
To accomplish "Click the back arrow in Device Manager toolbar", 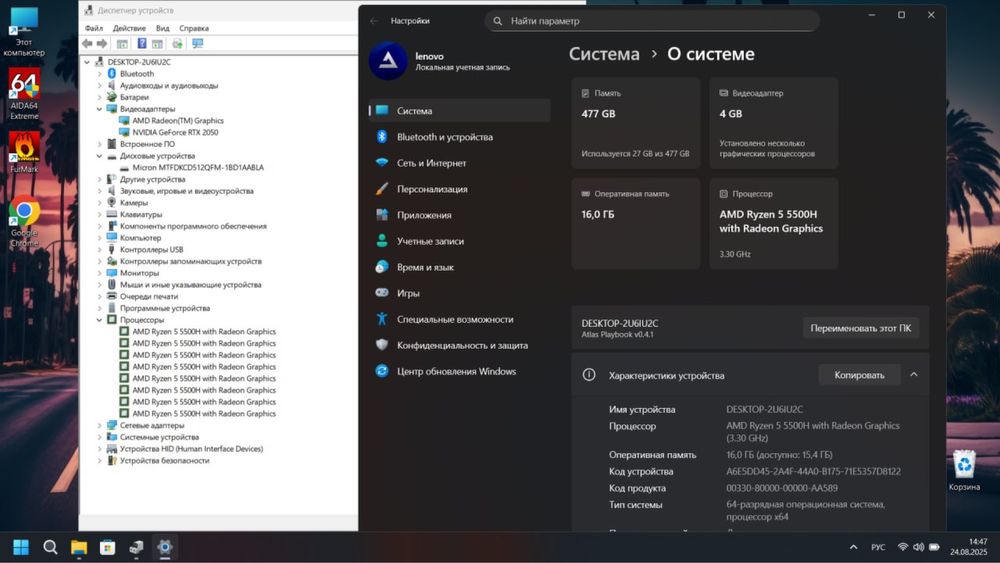I will tap(87, 43).
